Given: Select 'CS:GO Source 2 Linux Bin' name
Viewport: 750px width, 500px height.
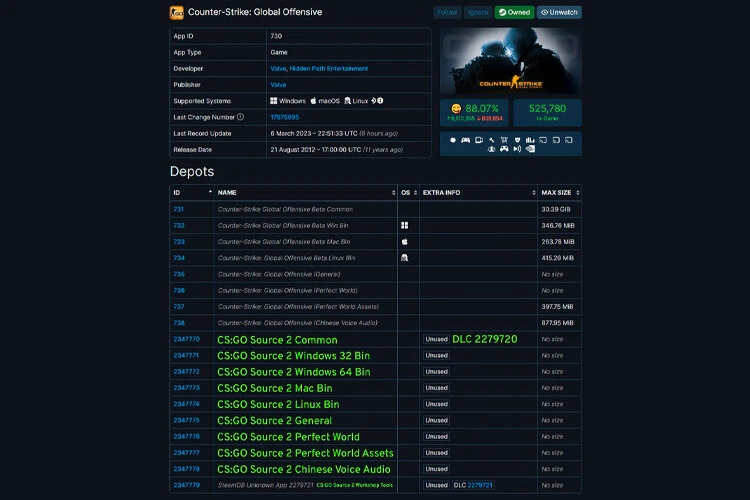Looking at the screenshot, I should (278, 405).
